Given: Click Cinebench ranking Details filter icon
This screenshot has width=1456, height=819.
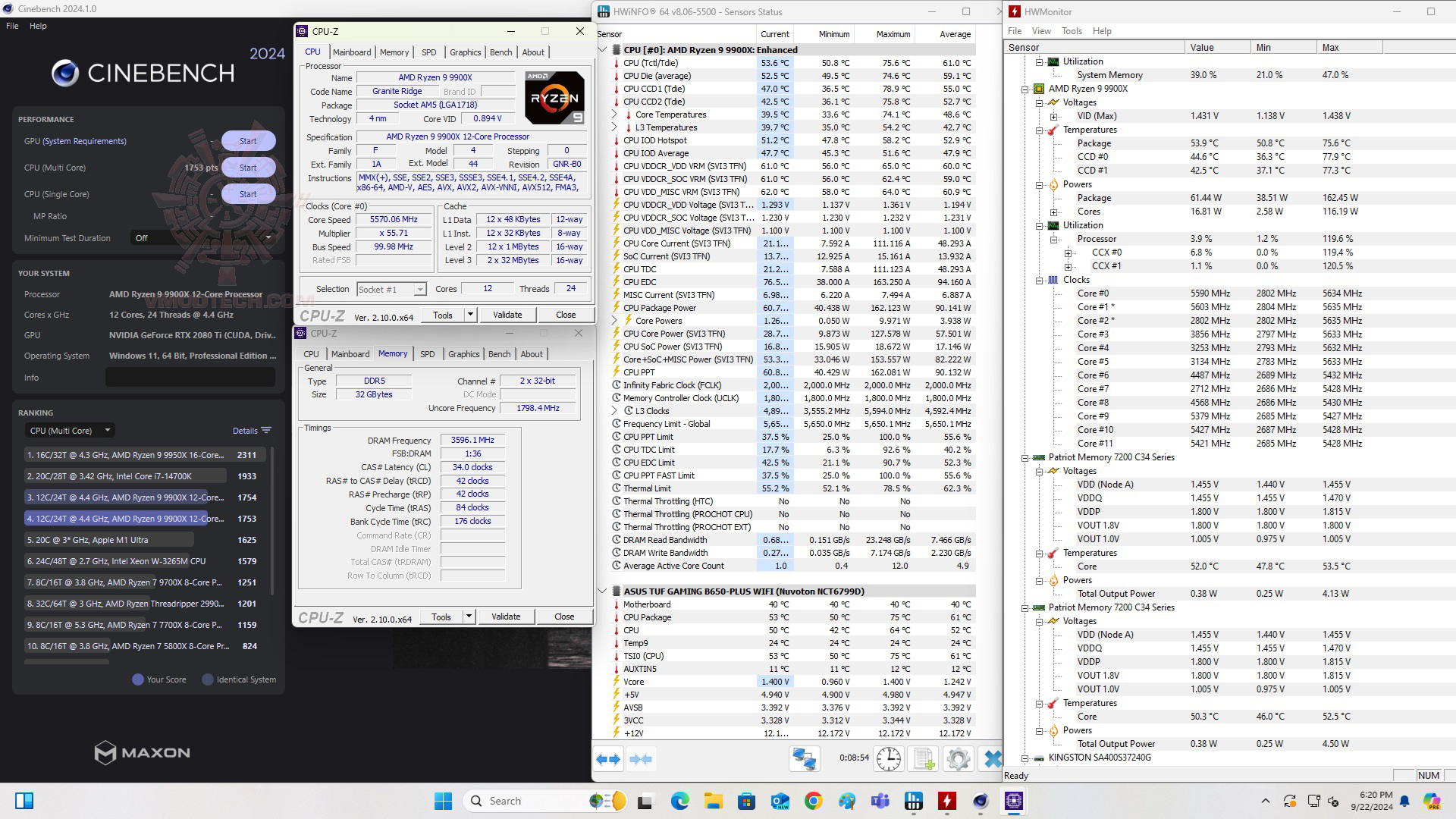Looking at the screenshot, I should [x=266, y=430].
